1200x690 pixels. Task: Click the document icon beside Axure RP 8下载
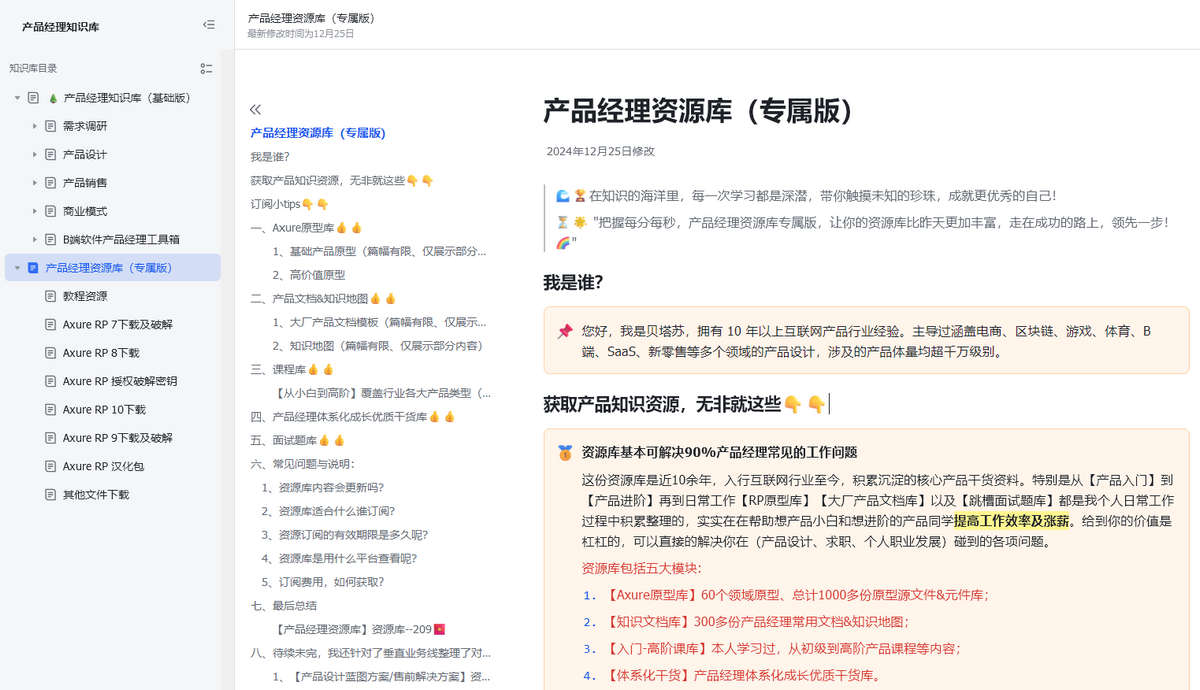51,353
